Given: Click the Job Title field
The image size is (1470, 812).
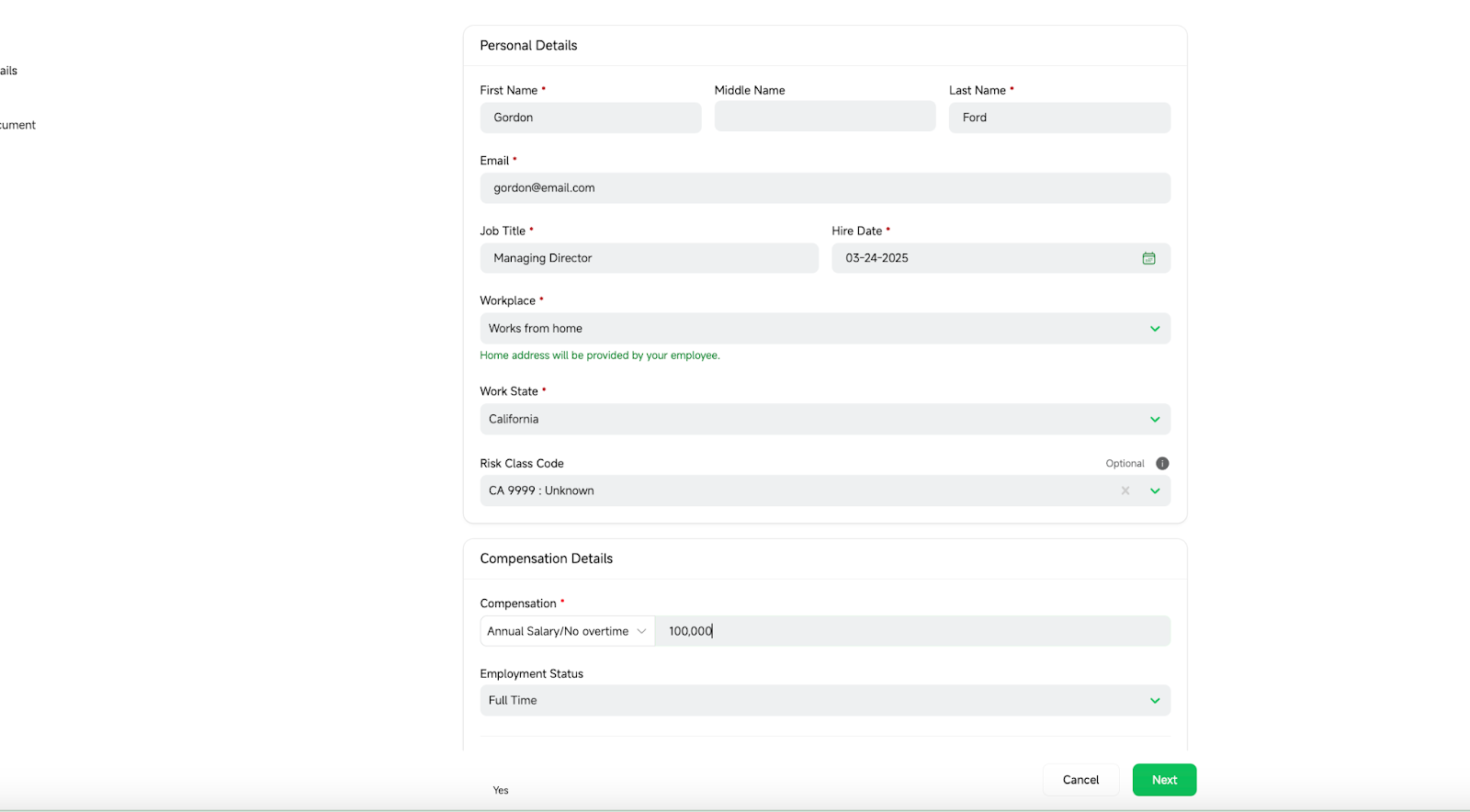Looking at the screenshot, I should click(x=649, y=258).
